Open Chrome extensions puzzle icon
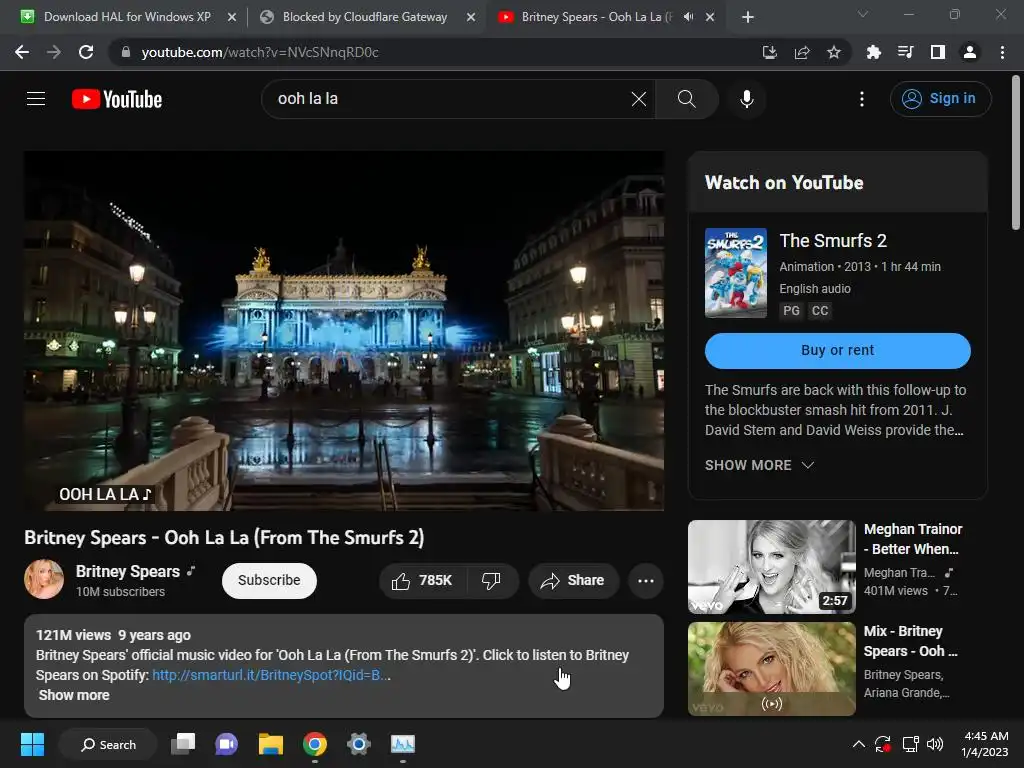1024x768 pixels. tap(873, 52)
